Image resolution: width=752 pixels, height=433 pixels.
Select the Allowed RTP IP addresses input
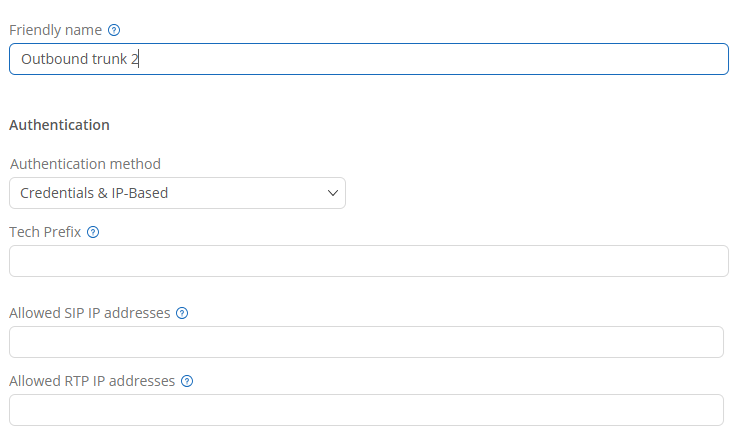pyautogui.click(x=366, y=410)
